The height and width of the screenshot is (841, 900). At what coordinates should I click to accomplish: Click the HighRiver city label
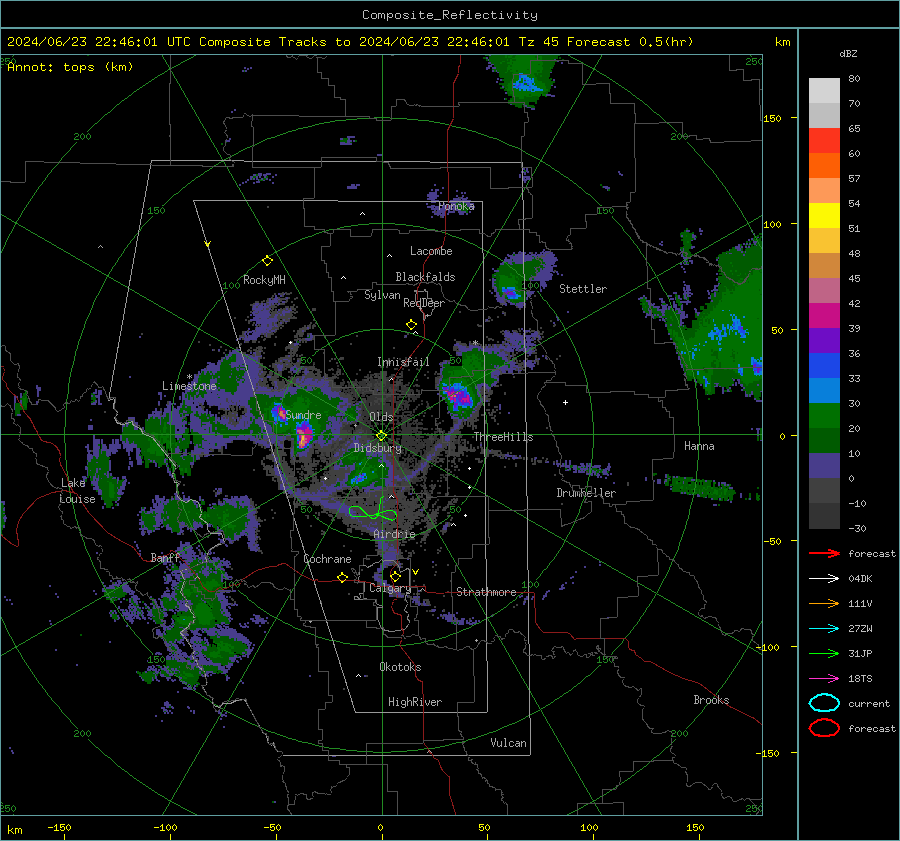415,702
